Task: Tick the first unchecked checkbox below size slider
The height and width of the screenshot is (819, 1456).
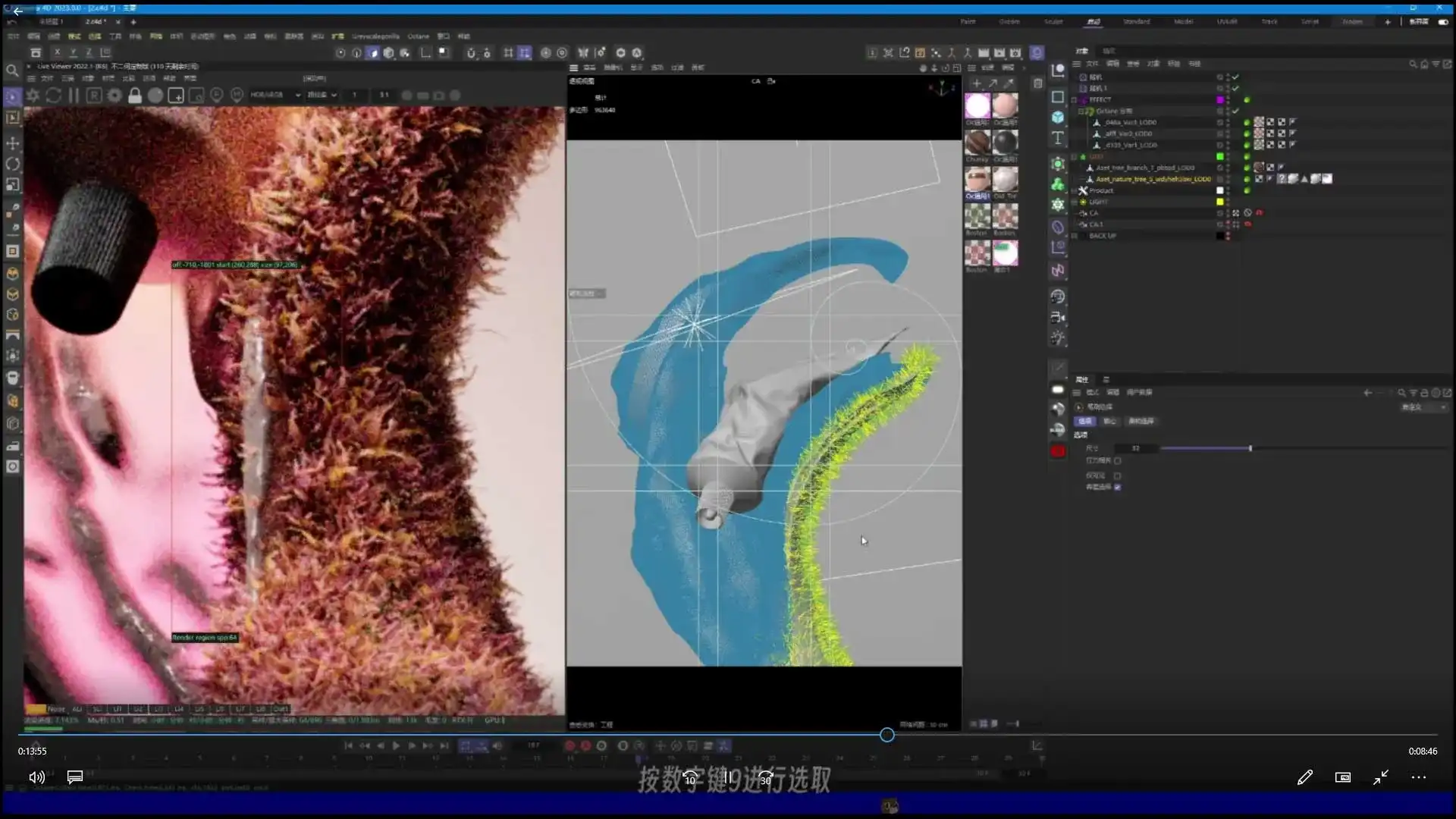Action: 1118,460
